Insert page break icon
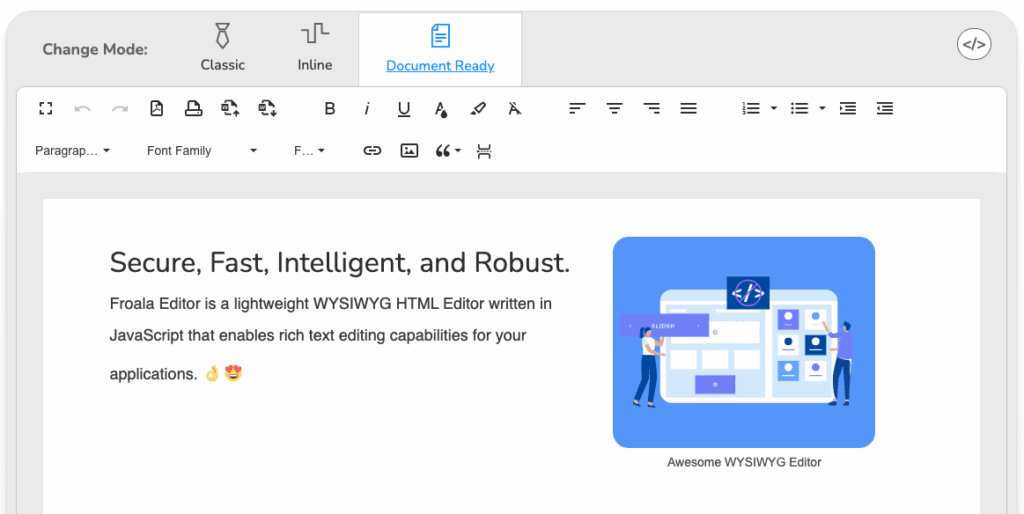The image size is (1024, 514). click(484, 152)
